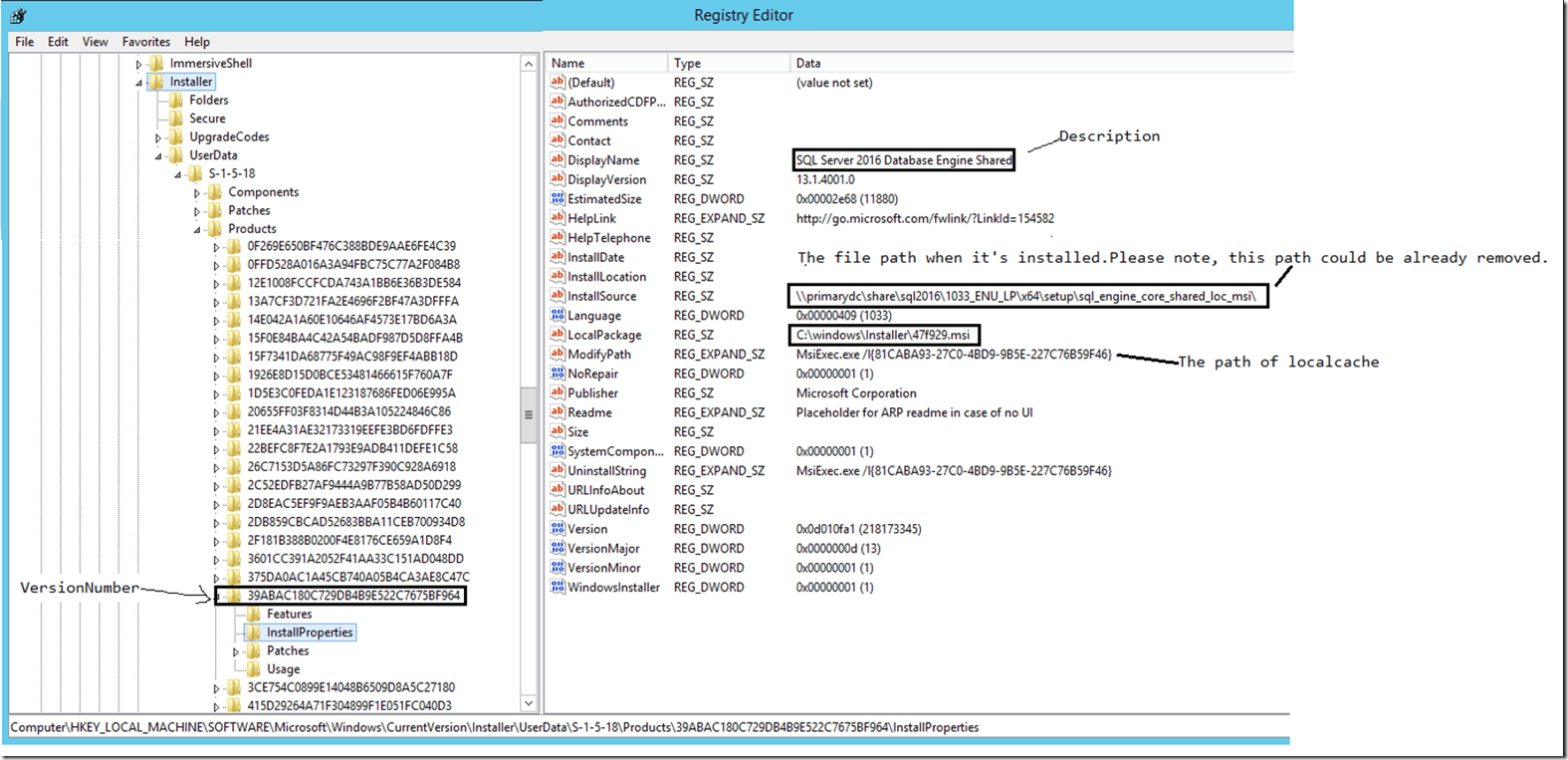Click the Registry Editor app icon in title bar
Image resolution: width=1568 pixels, height=760 pixels.
(x=18, y=15)
